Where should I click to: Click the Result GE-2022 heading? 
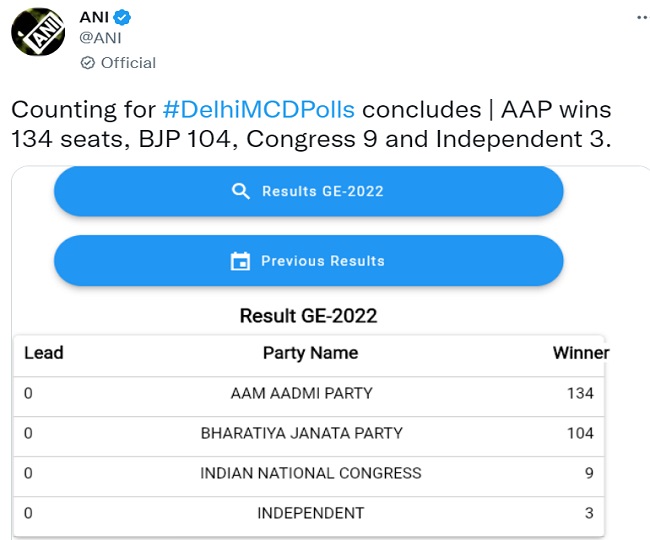308,316
